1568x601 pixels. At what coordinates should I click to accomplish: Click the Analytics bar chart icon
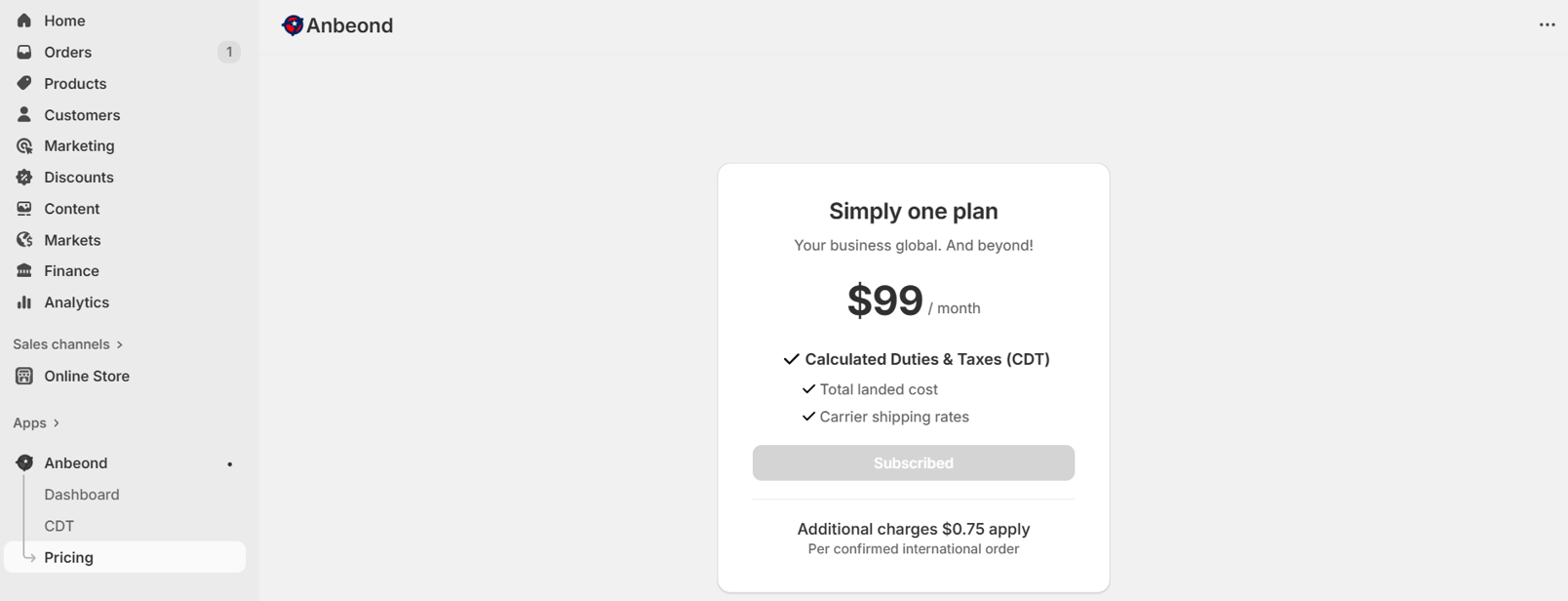24,301
